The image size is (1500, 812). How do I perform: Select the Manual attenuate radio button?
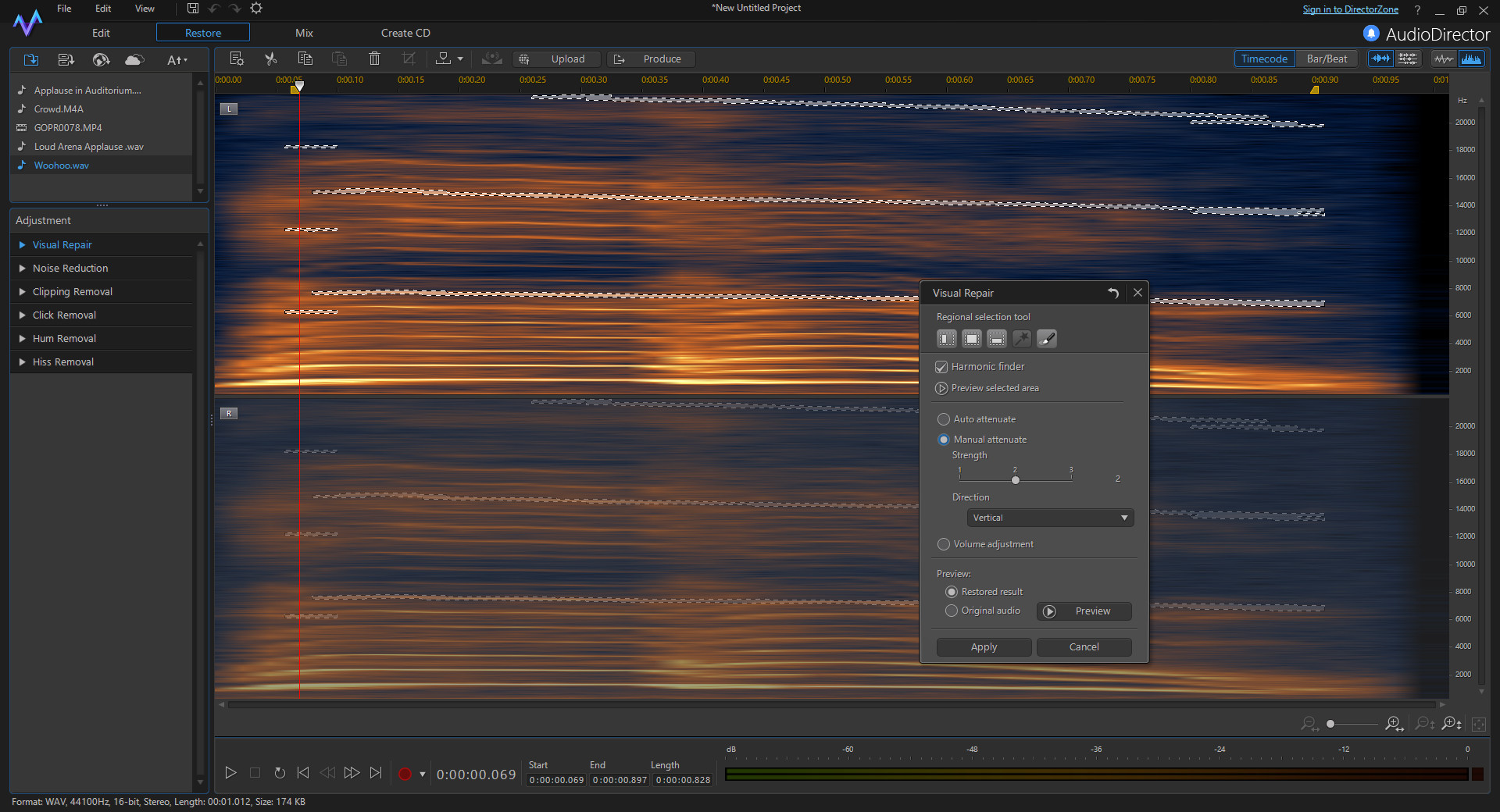click(x=944, y=440)
